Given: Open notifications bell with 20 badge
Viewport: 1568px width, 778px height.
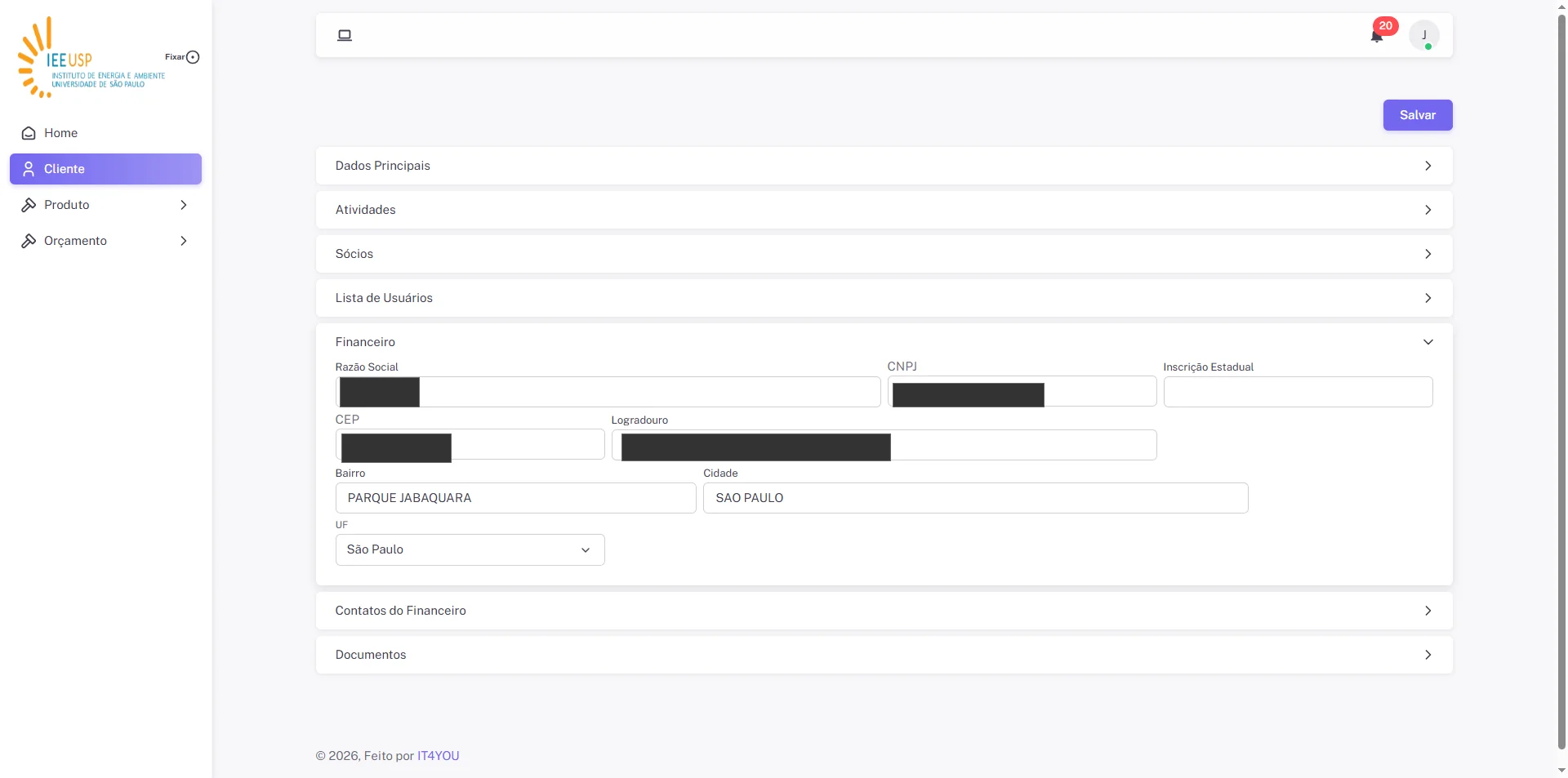Looking at the screenshot, I should click(1377, 35).
